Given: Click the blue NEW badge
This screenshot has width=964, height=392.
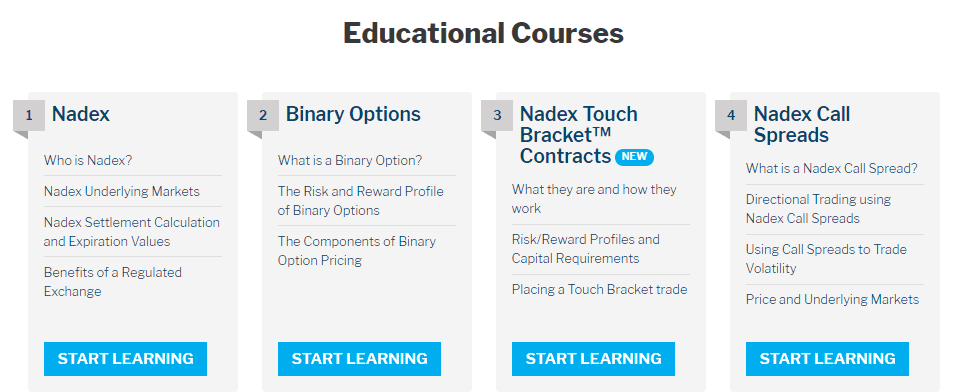Looking at the screenshot, I should pos(634,157).
